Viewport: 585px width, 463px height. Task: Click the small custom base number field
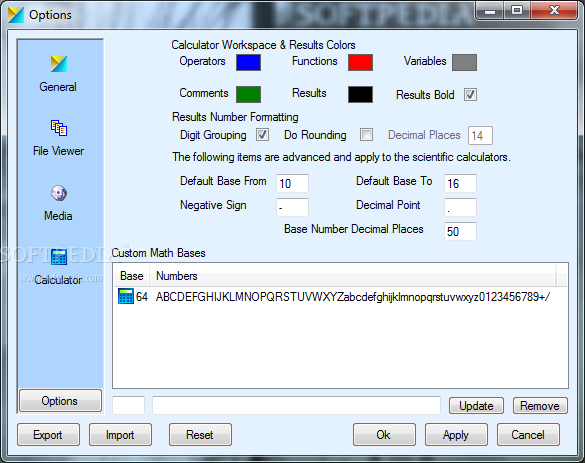pyautogui.click(x=128, y=405)
